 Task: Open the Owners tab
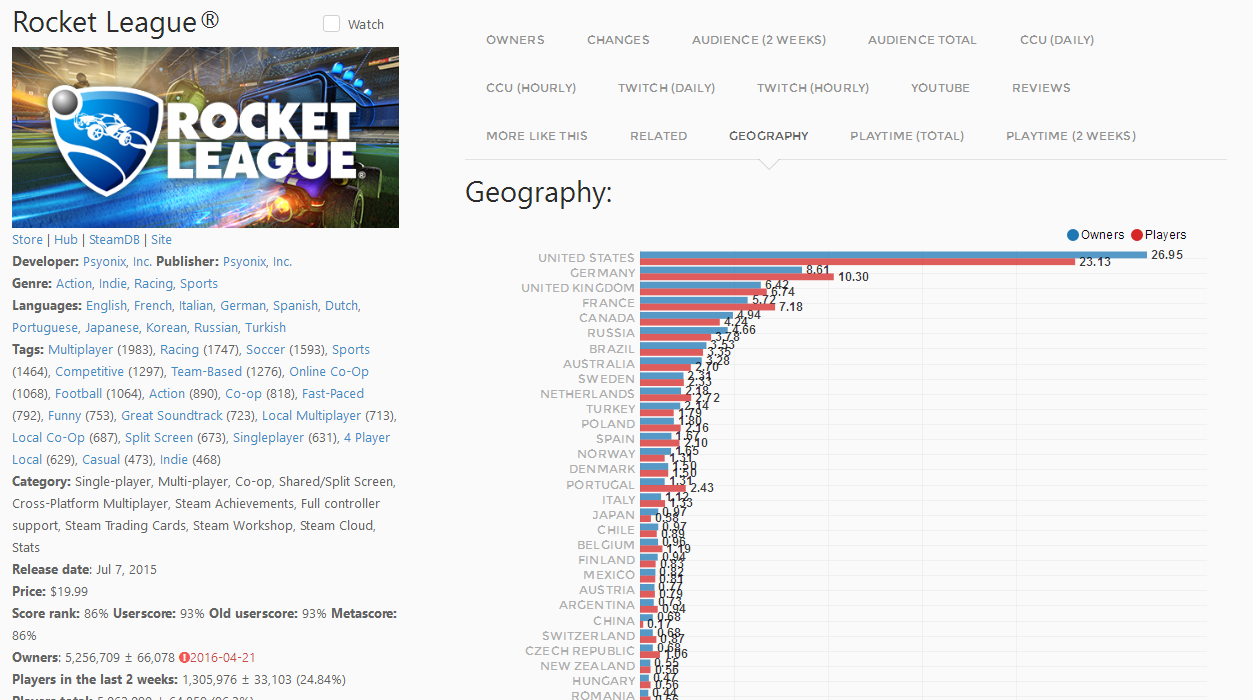coord(515,40)
